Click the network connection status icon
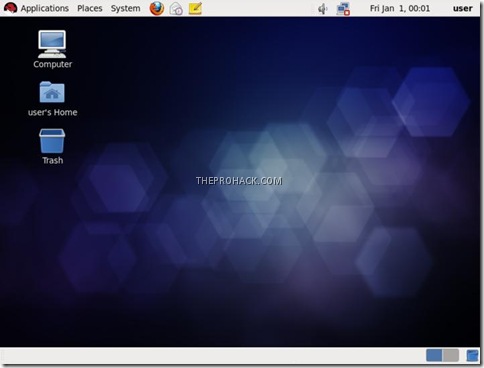 click(343, 9)
